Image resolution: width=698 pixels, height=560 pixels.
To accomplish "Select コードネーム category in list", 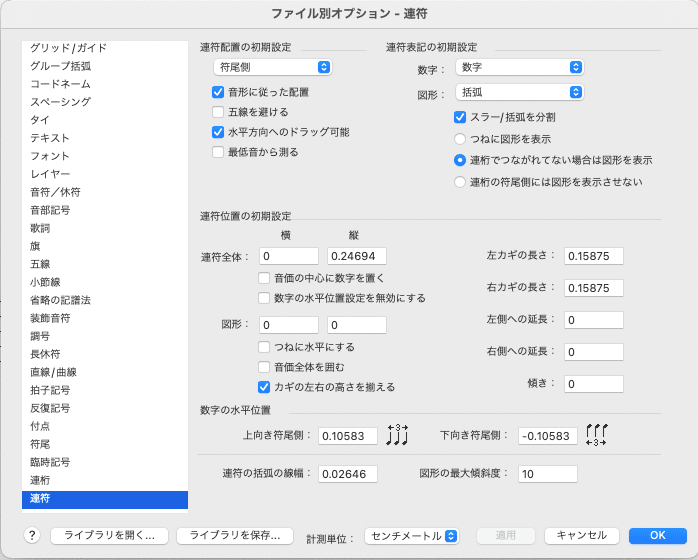I will 105,84.
